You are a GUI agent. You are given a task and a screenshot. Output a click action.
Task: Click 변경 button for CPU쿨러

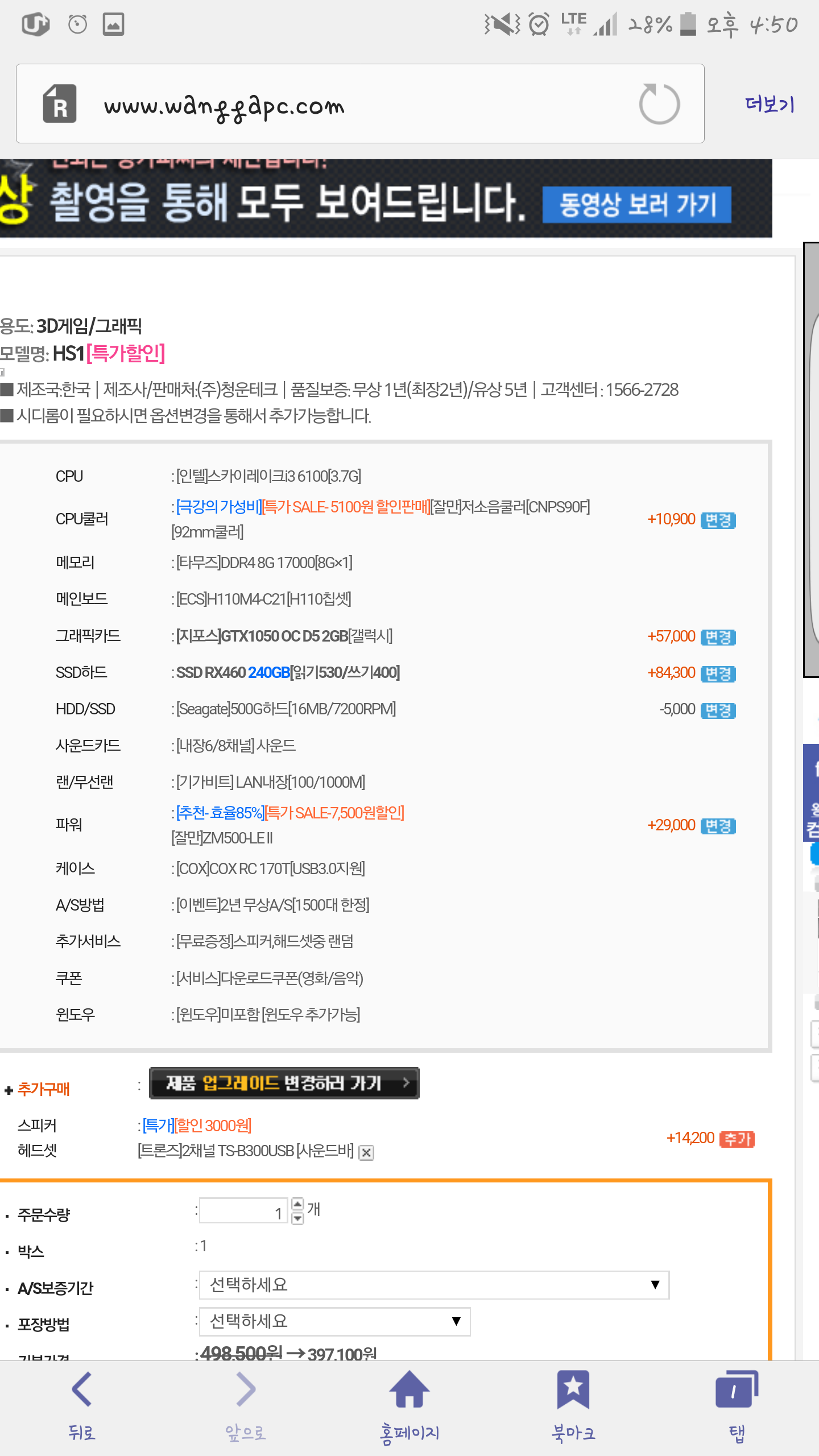coord(718,520)
